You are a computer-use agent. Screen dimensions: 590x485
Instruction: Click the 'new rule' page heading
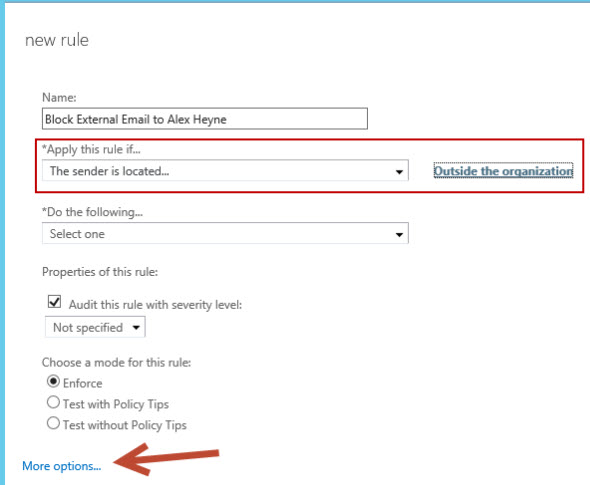(57, 40)
